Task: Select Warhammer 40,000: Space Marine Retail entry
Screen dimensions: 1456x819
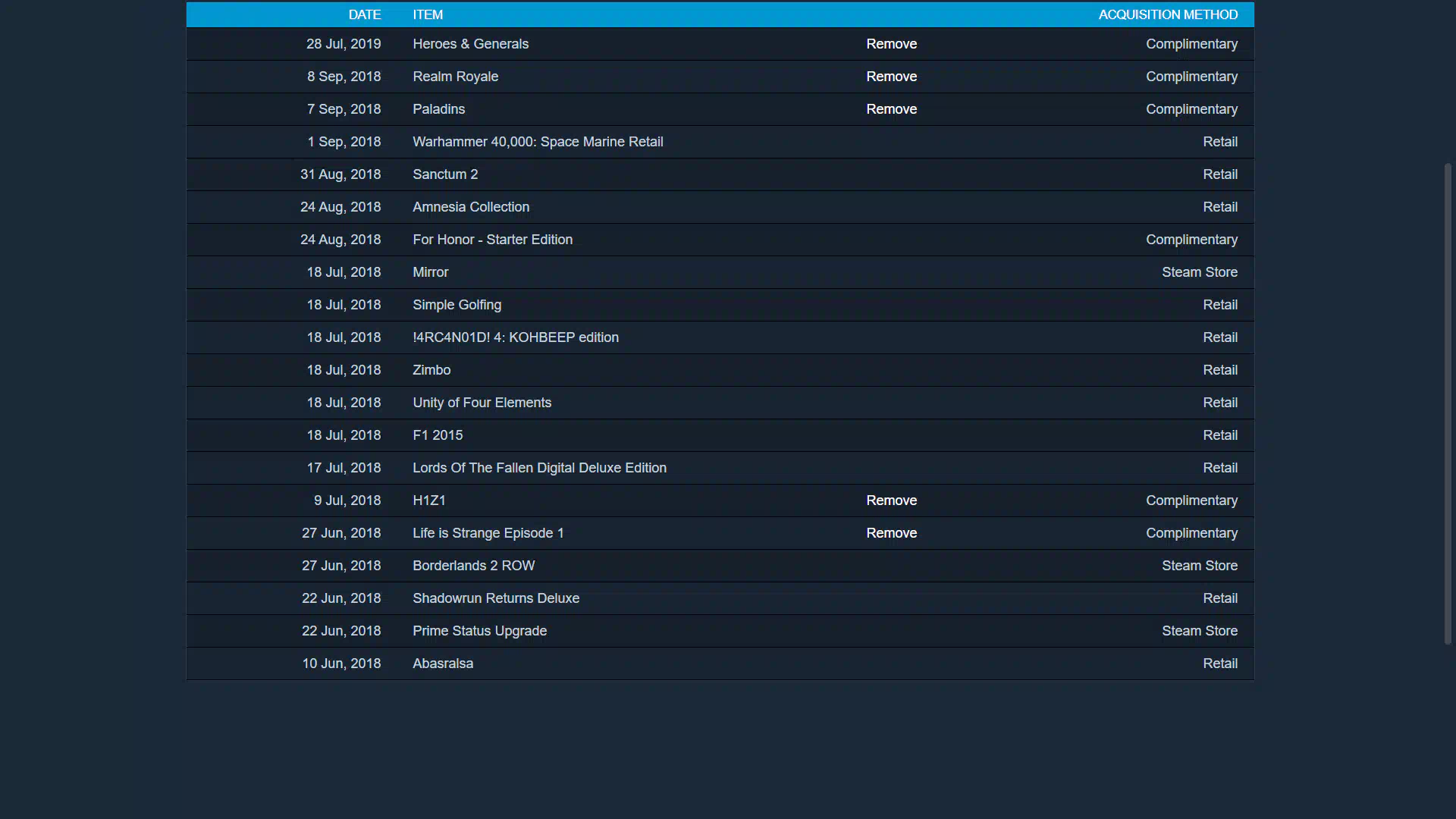Action: point(538,142)
